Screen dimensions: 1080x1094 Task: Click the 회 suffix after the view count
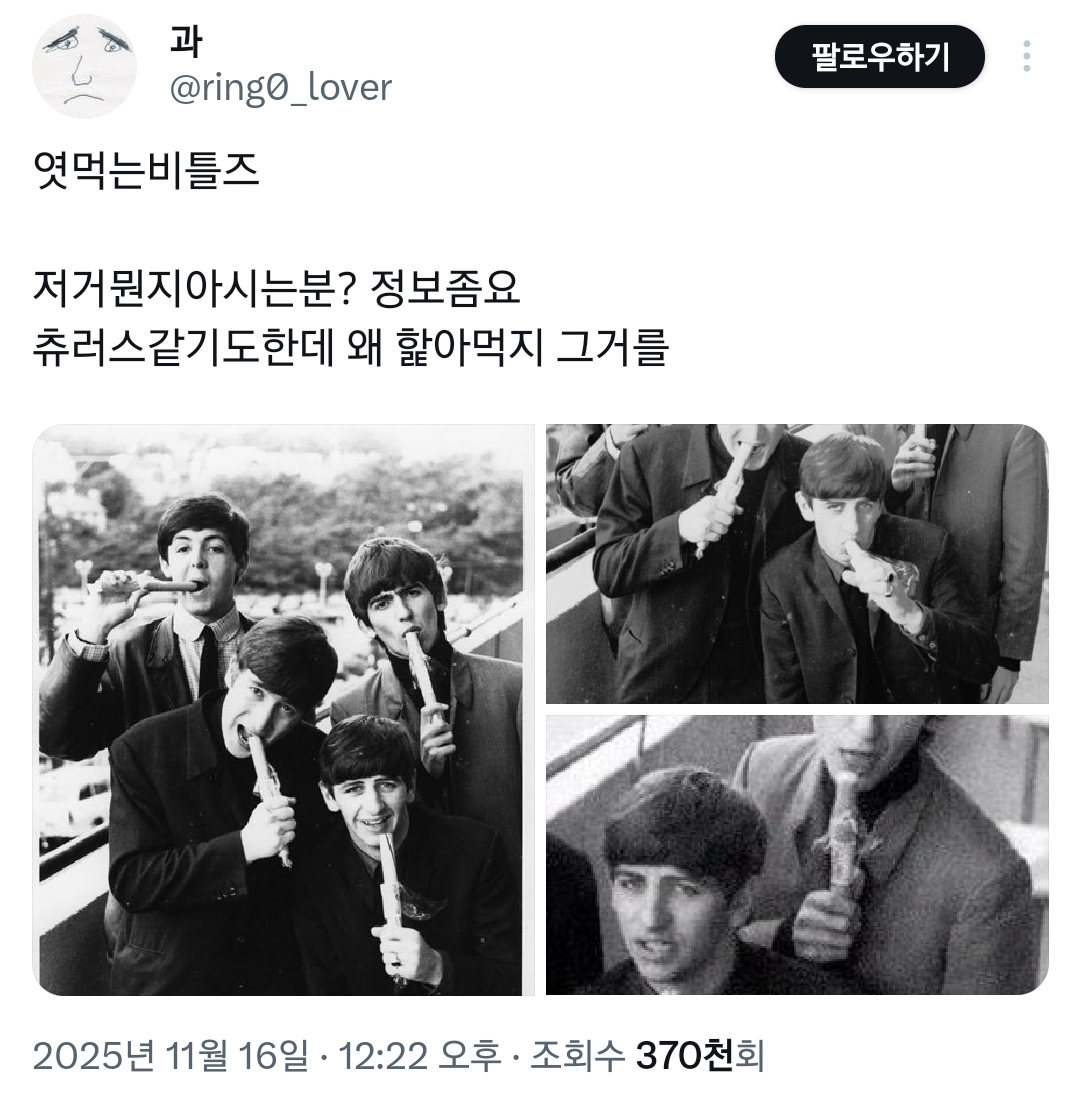pyautogui.click(x=750, y=1056)
